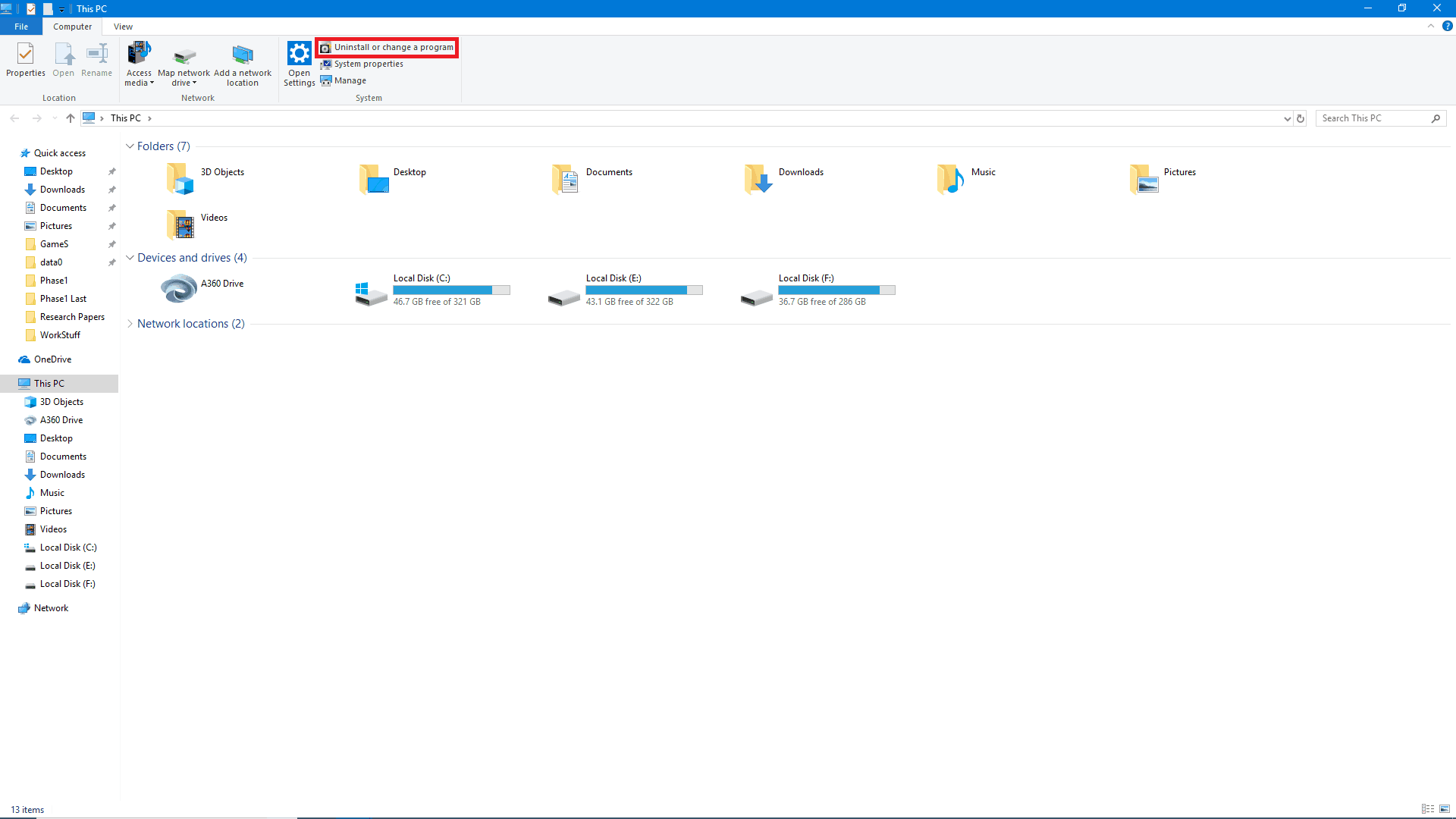Viewport: 1456px width, 819px height.
Task: Switch to details view toggle
Action: 1428,809
